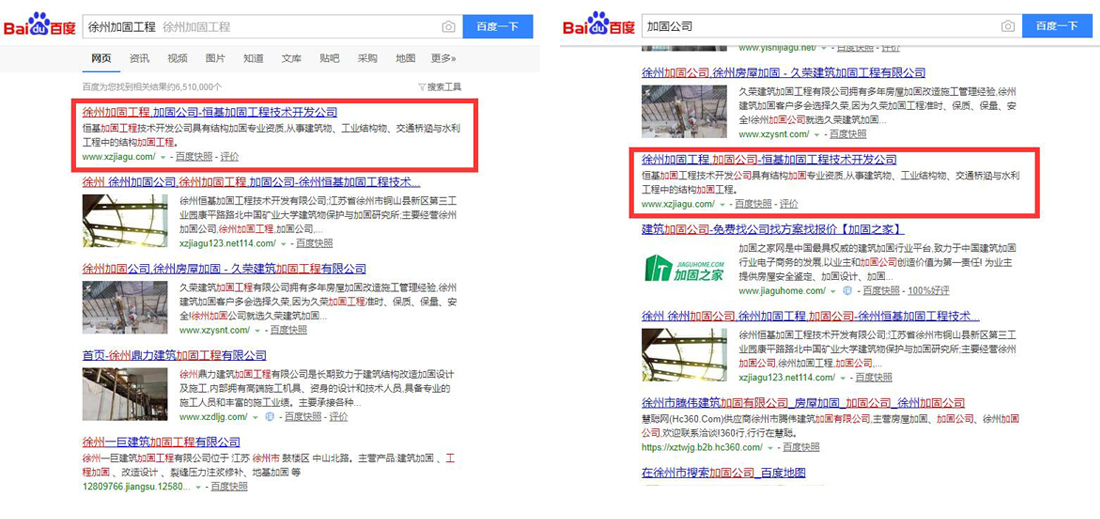
Task: Switch to the 图片 tab
Action: coord(215,59)
